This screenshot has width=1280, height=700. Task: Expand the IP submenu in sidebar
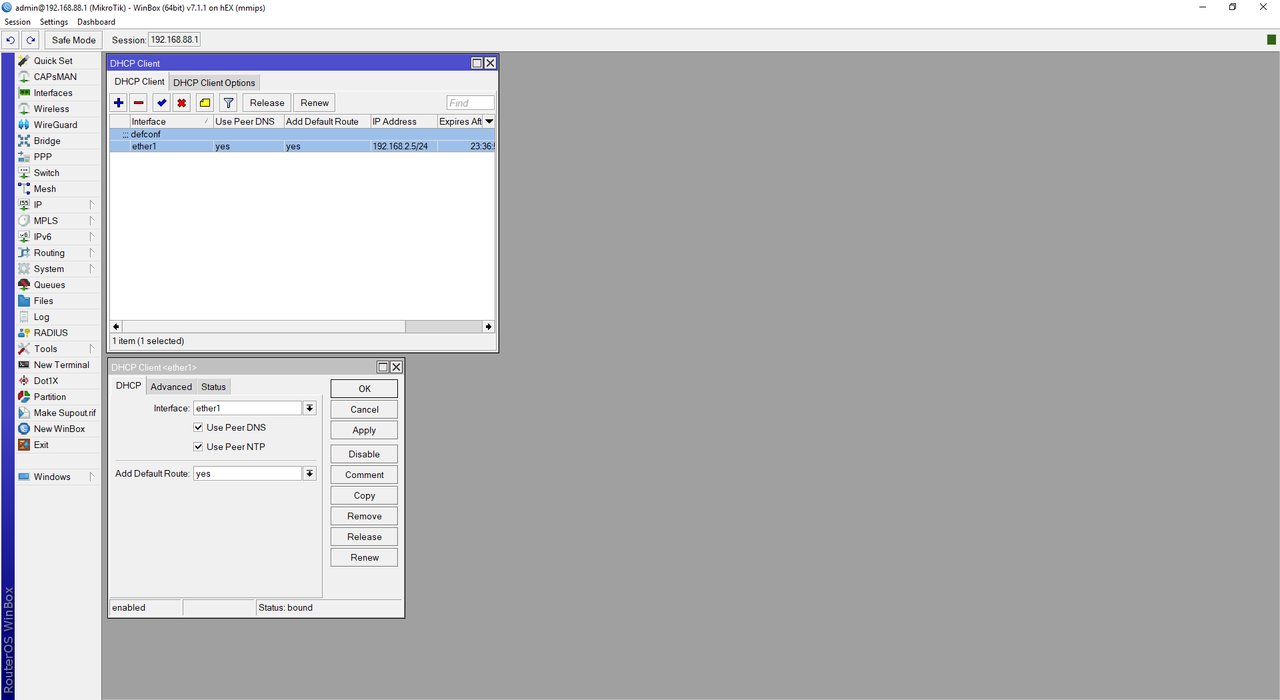[x=92, y=205]
